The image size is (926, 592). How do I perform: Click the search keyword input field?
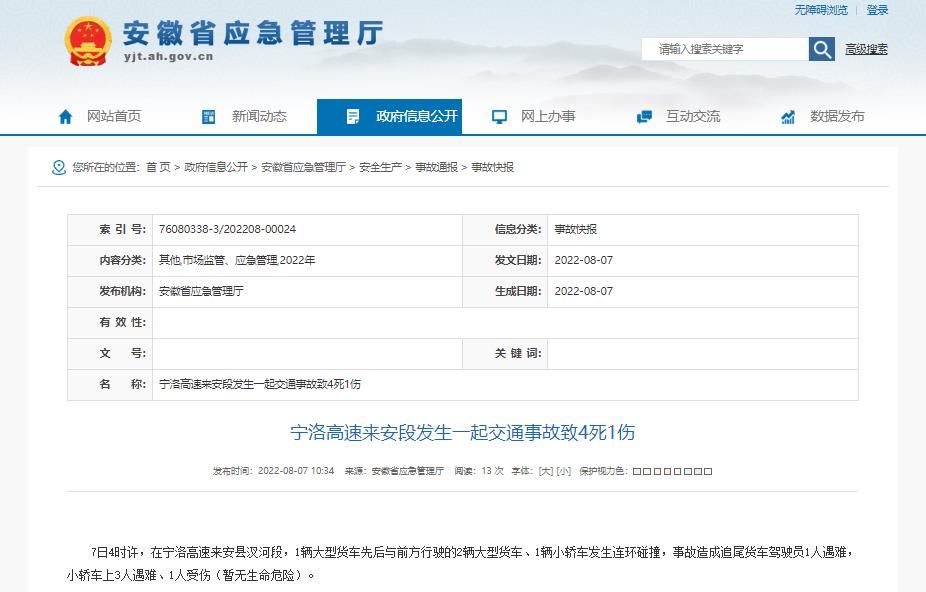[724, 49]
